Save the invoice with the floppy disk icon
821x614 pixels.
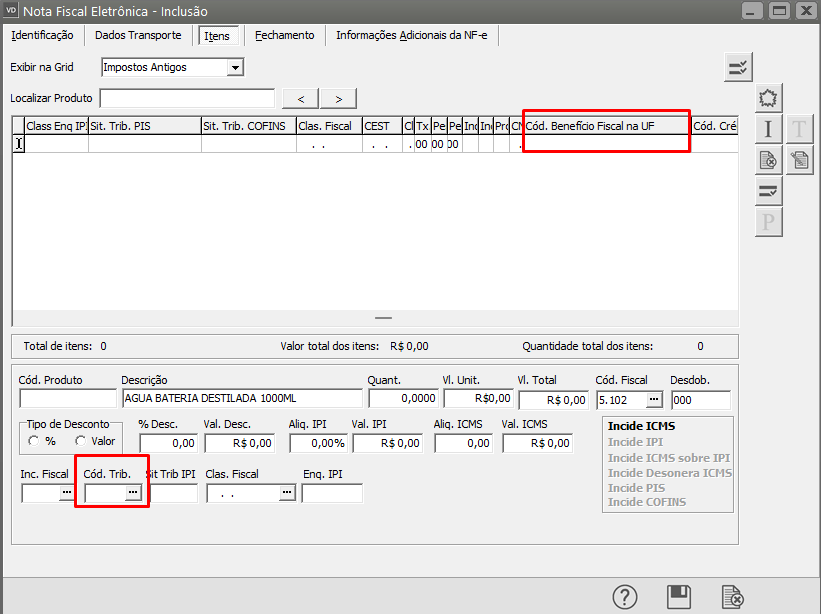[679, 597]
